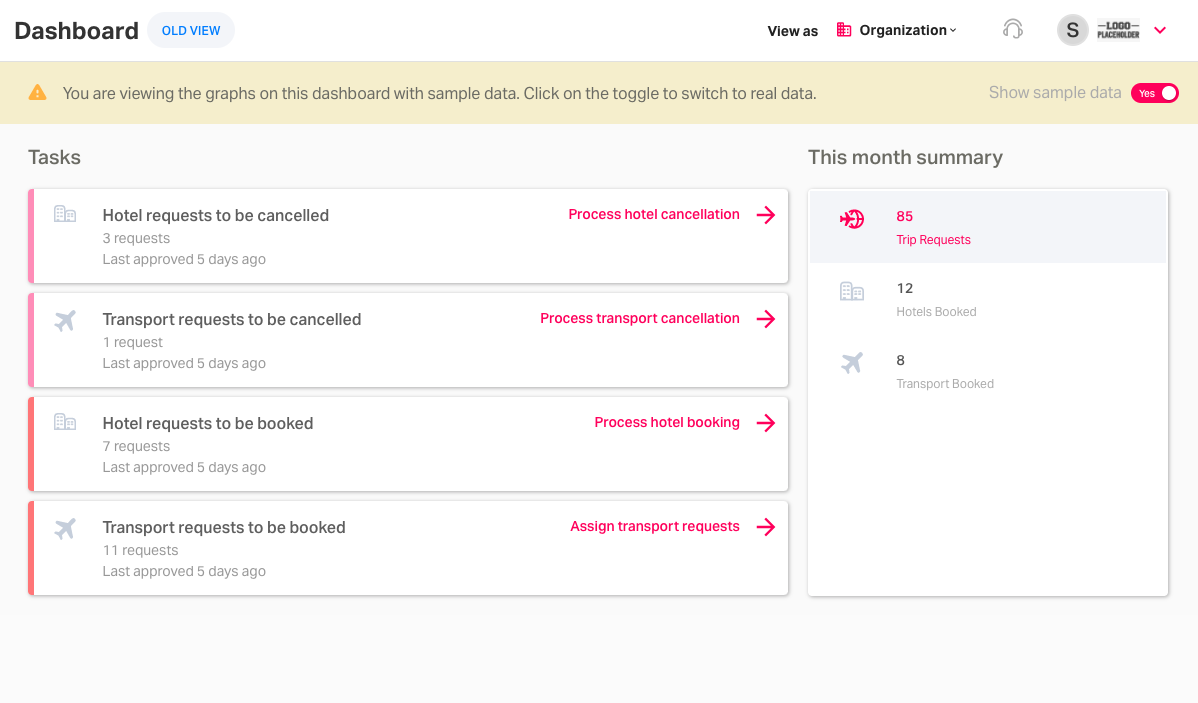Switch to the OLD VIEW dashboard
The height and width of the screenshot is (703, 1198).
[191, 30]
